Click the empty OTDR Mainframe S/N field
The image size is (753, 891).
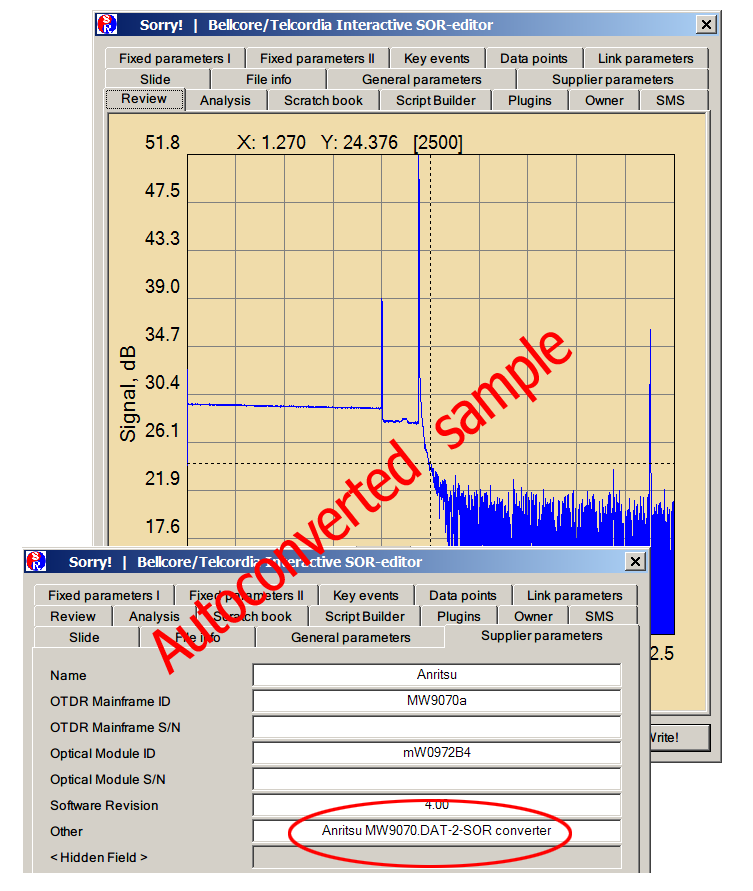click(436, 727)
